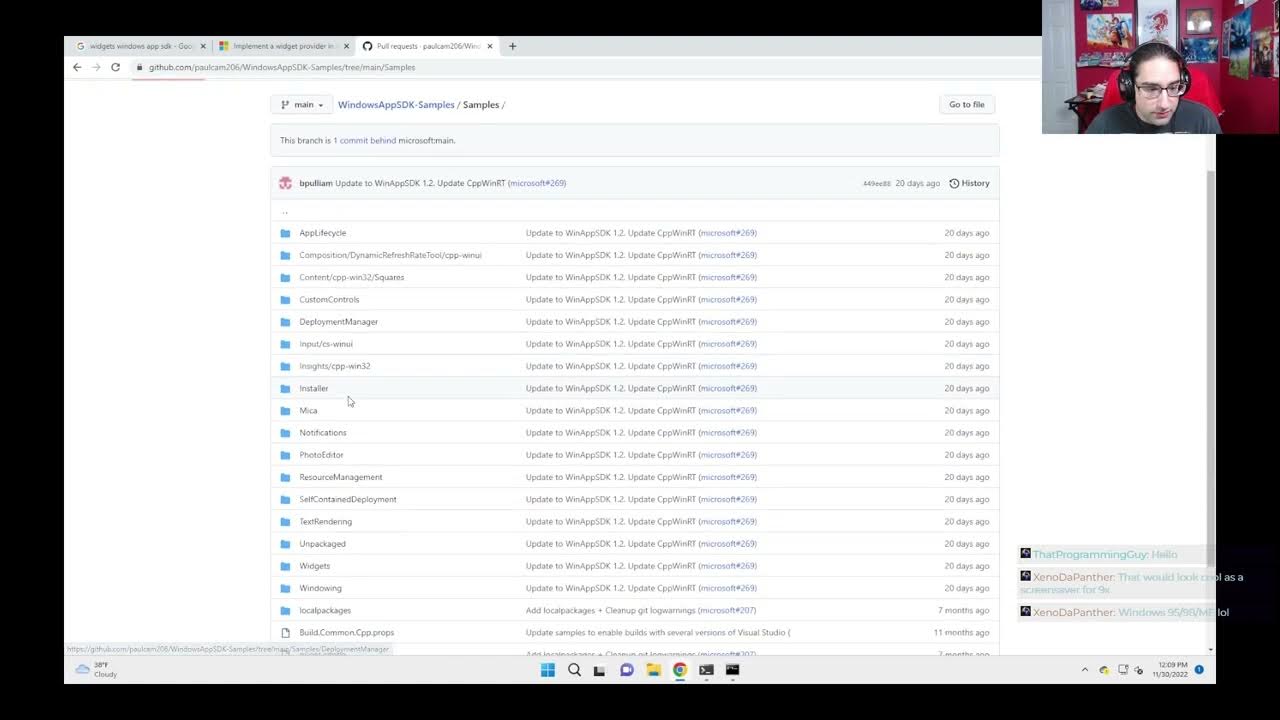
Task: Open the Windows Start menu
Action: coord(548,670)
